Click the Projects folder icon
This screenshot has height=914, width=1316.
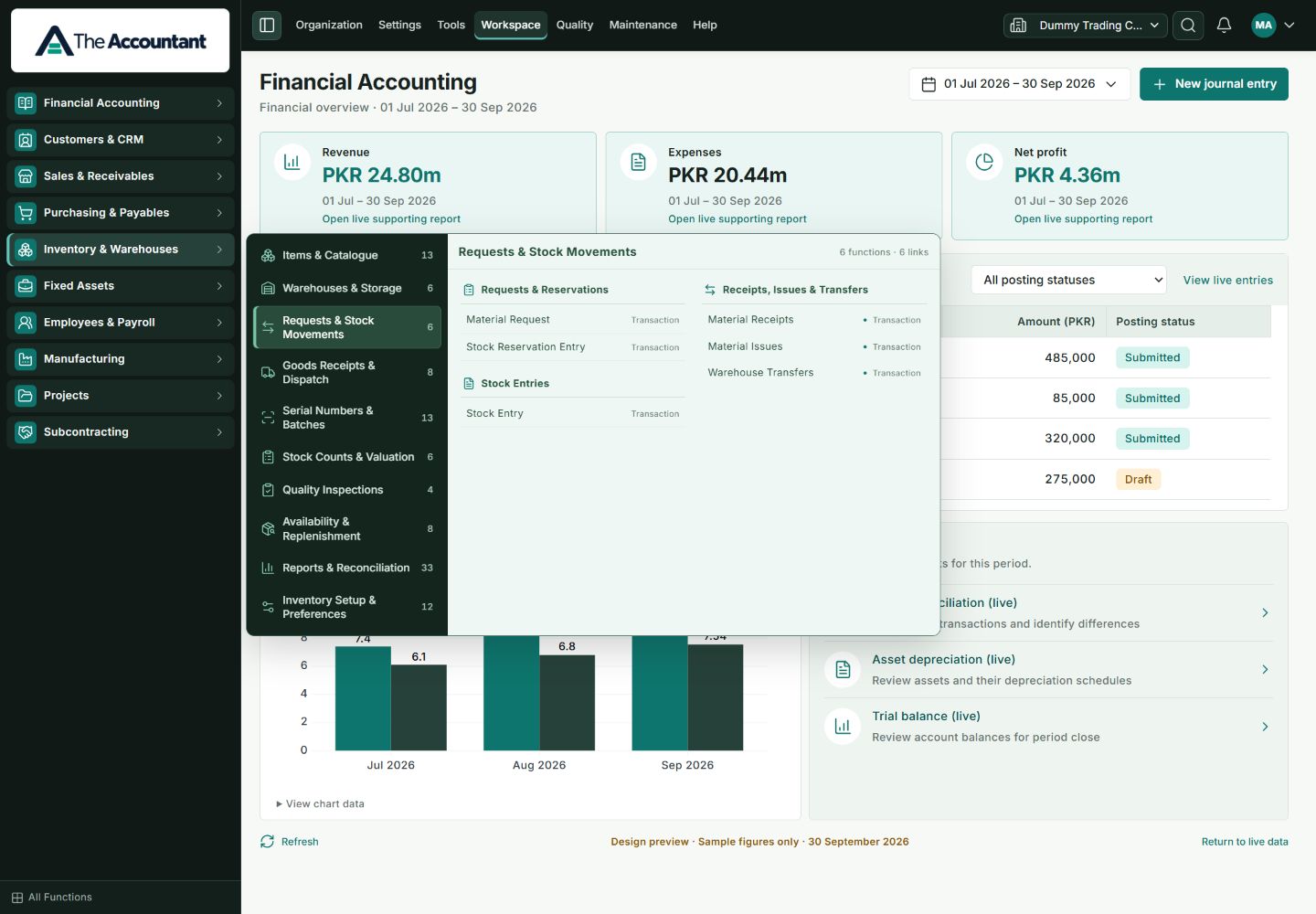(x=26, y=396)
